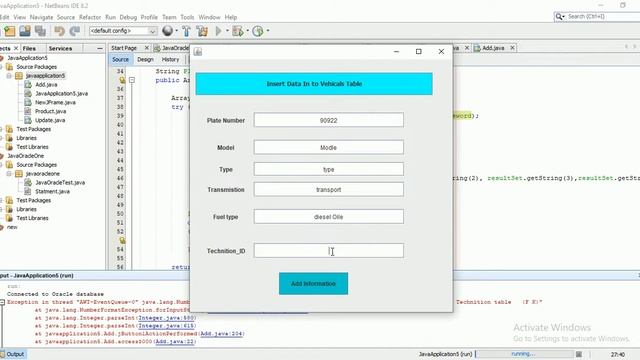Click the Save All toolbar icon
This screenshot has height=360, width=640.
coord(40,31)
